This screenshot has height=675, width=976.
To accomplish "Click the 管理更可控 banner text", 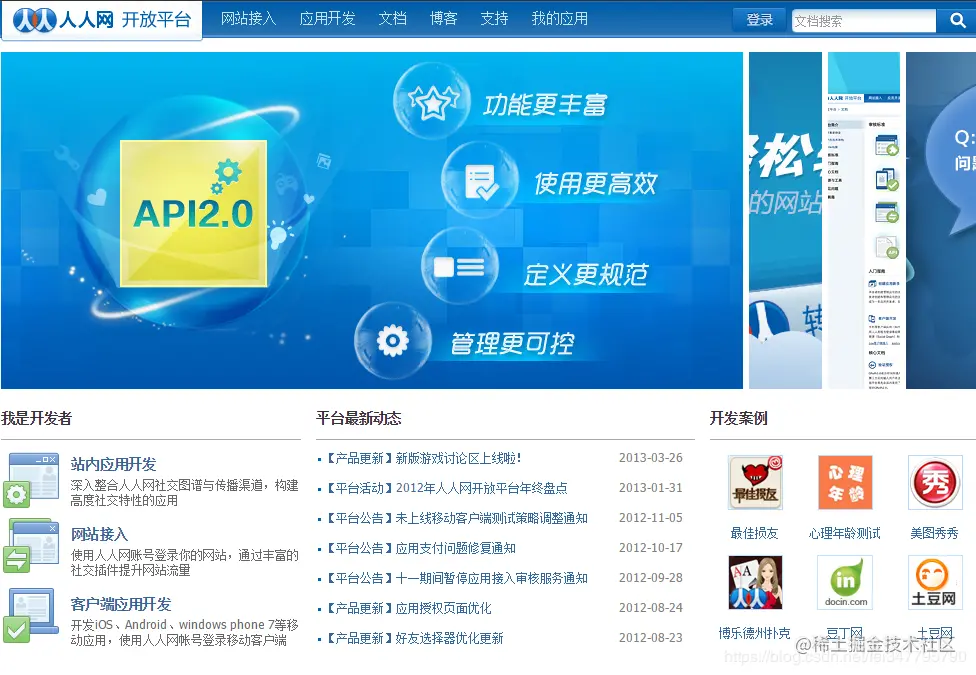I will pos(512,342).
